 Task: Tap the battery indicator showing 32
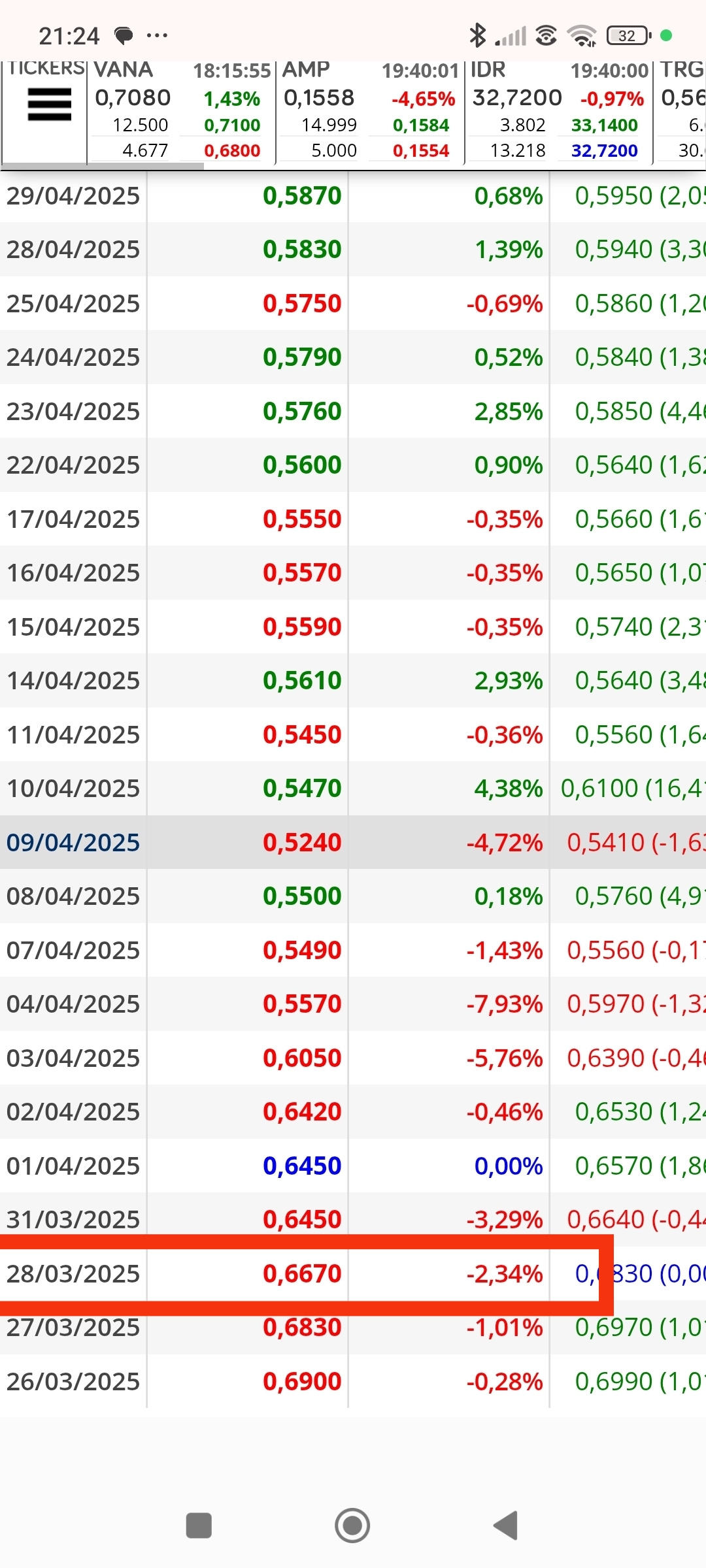click(x=629, y=35)
